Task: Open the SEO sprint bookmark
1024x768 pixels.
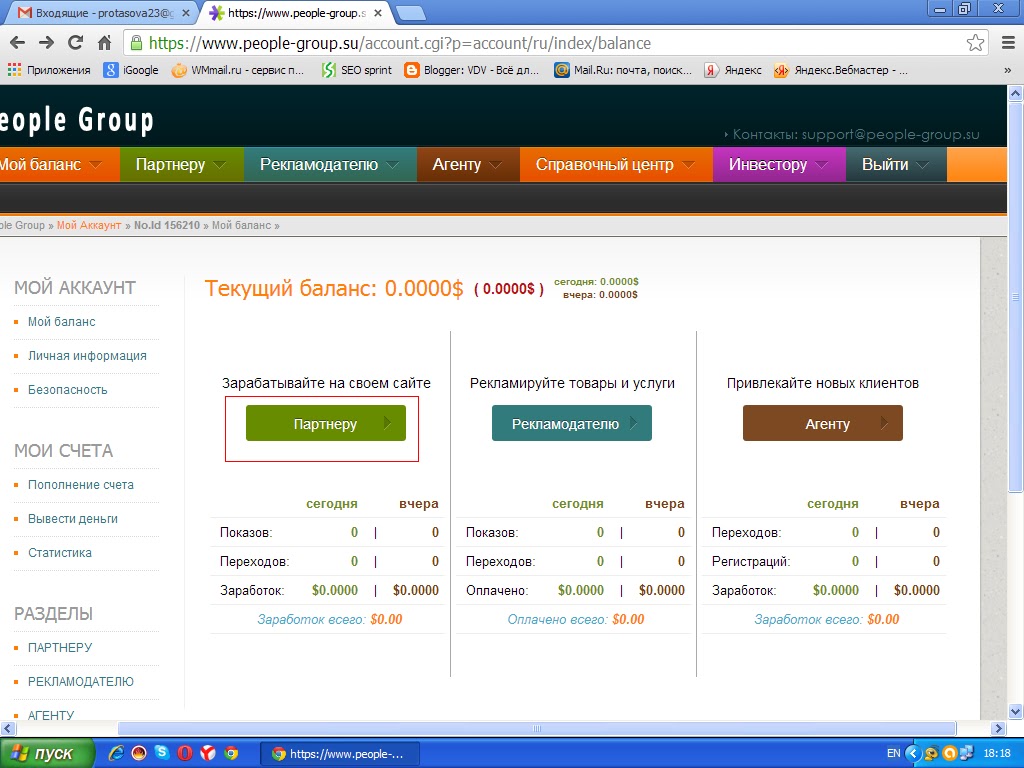Action: click(357, 70)
